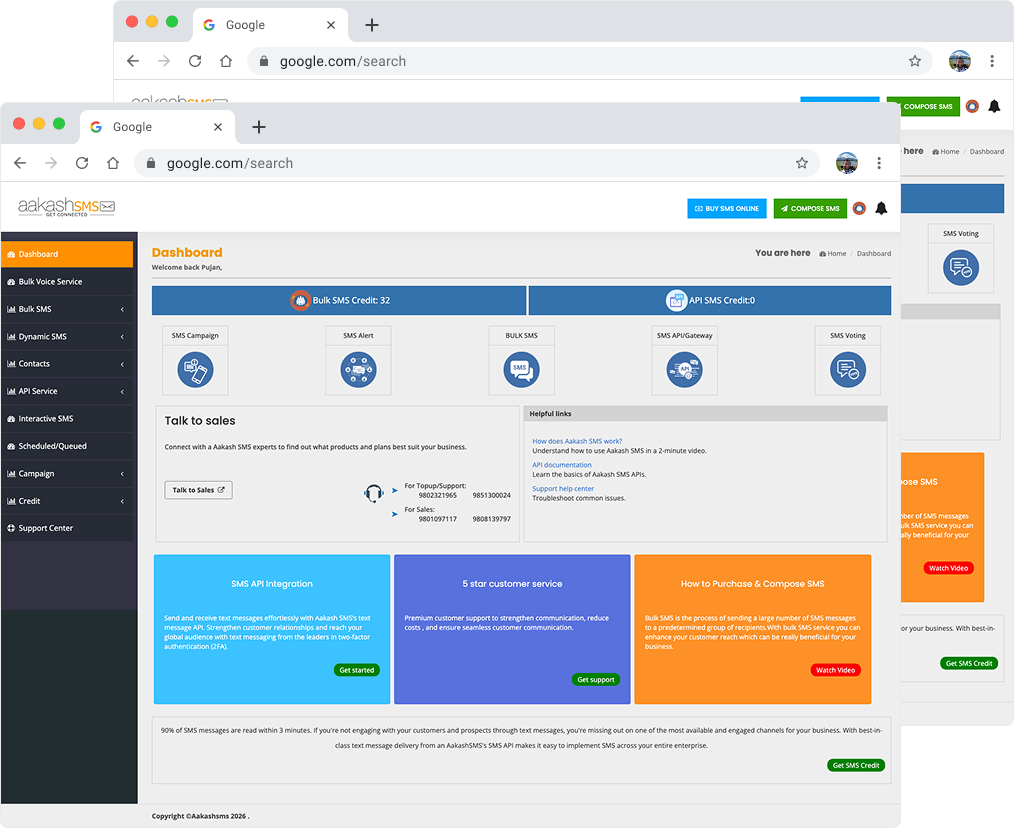Image resolution: width=1014 pixels, height=828 pixels.
Task: Click the front window address bar
Action: coord(470,163)
